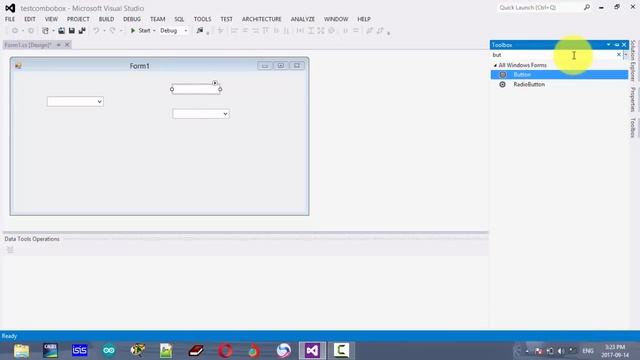Screen dimensions: 640x360
Task: Open the PROJECT menu
Action: click(x=78, y=19)
